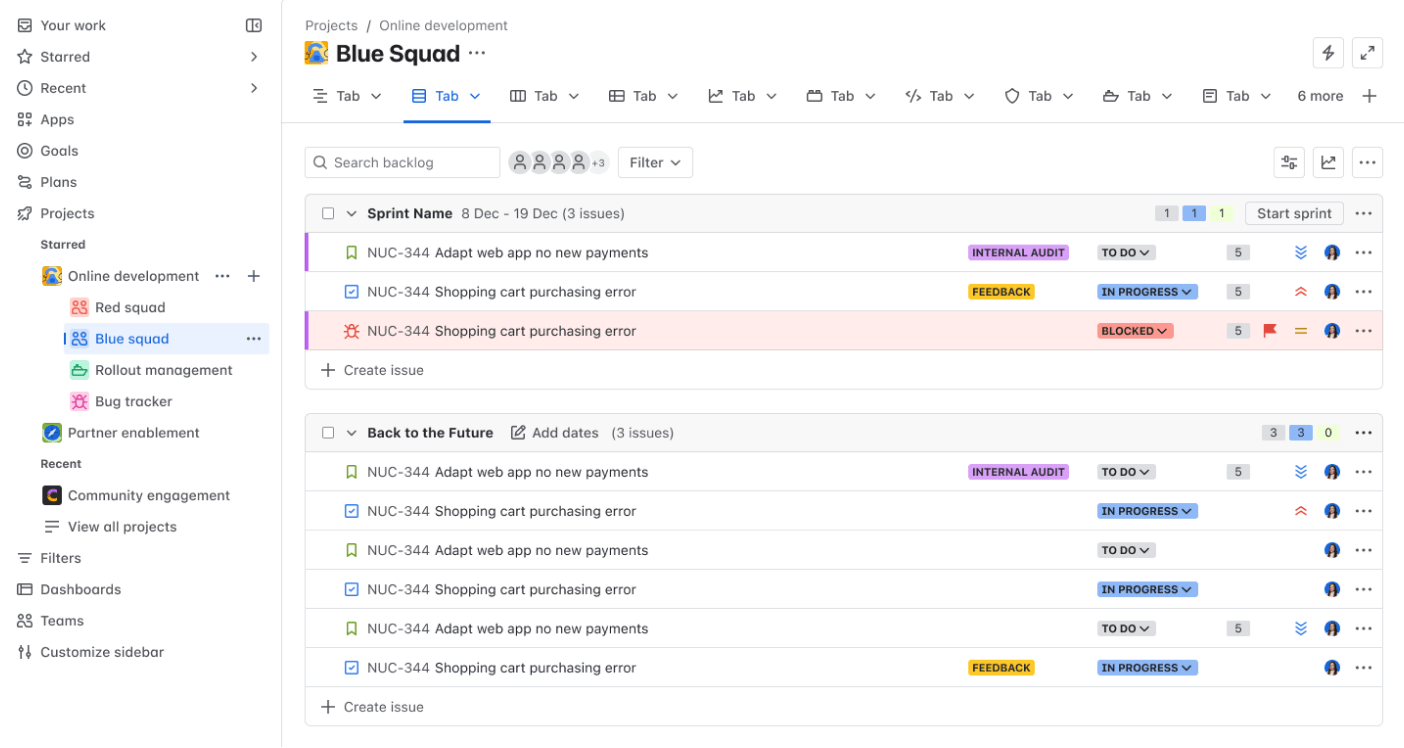Image resolution: width=1404 pixels, height=748 pixels.
Task: Click Add dates for Back to the Future
Action: pyautogui.click(x=554, y=432)
